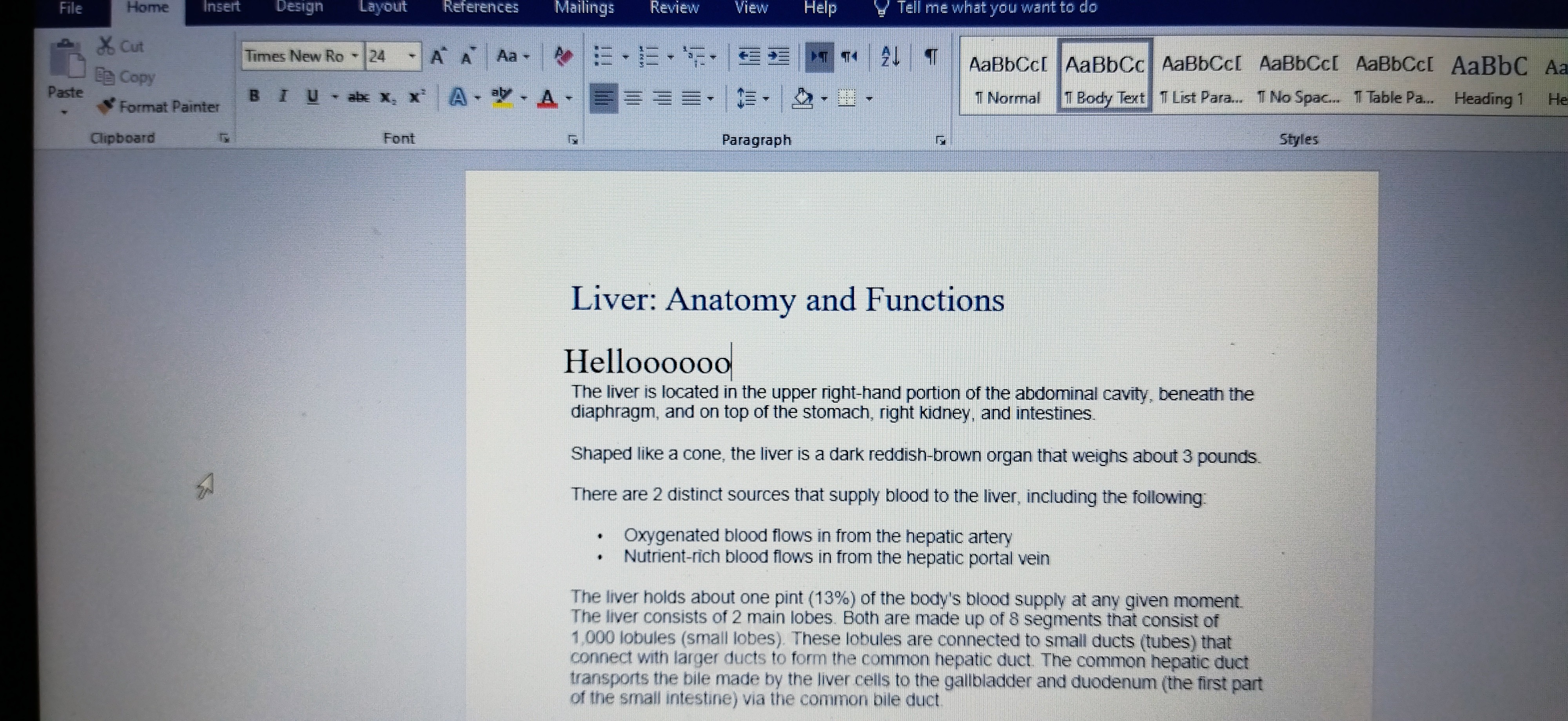Set right-to-left text direction
This screenshot has width=1568, height=721.
849,56
